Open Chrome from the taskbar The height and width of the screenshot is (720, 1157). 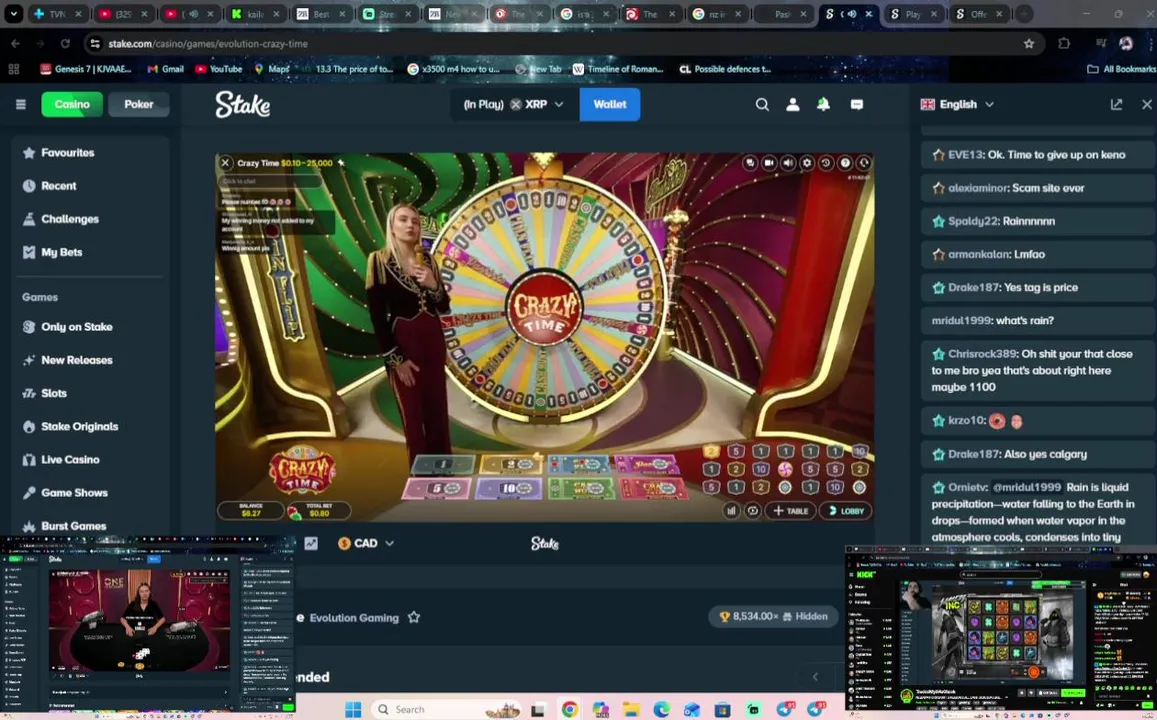[x=569, y=710]
